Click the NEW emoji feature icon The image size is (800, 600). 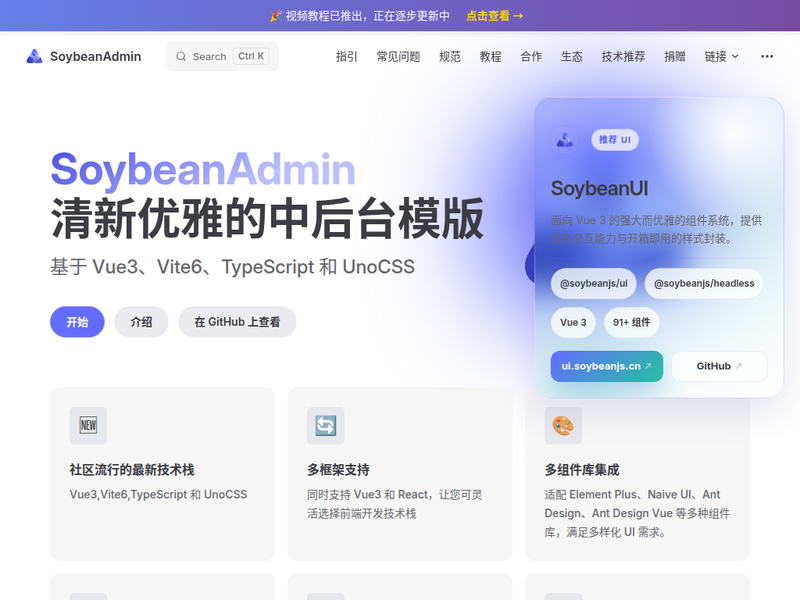point(88,426)
